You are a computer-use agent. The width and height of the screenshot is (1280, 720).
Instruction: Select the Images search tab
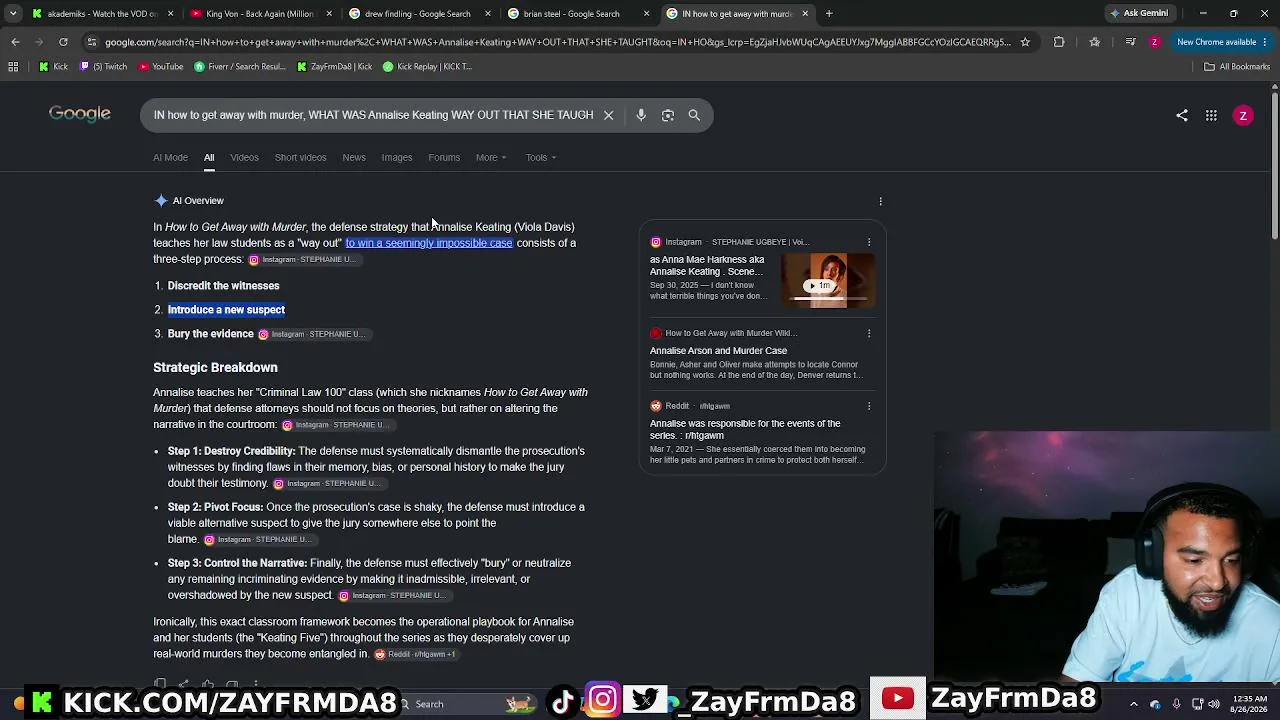(x=397, y=157)
